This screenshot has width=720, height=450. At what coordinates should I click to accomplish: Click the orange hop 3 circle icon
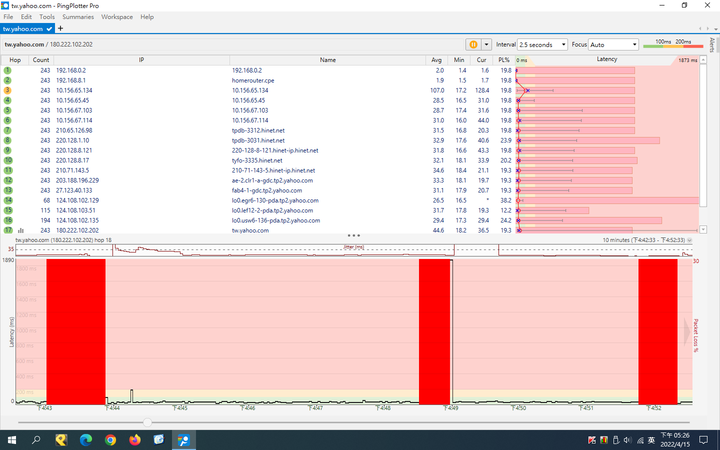(x=7, y=90)
